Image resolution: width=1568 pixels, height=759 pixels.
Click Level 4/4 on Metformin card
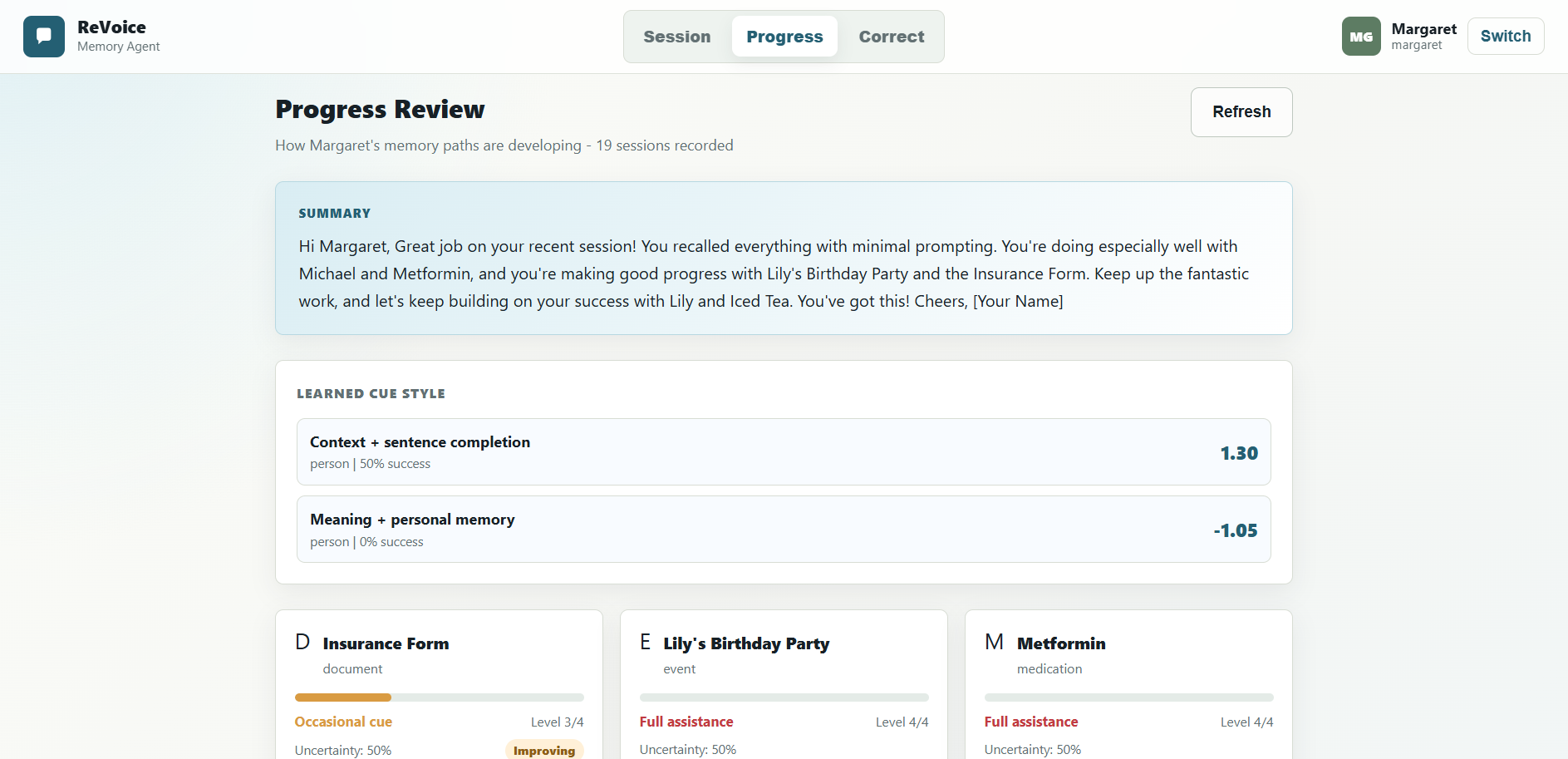point(1247,722)
